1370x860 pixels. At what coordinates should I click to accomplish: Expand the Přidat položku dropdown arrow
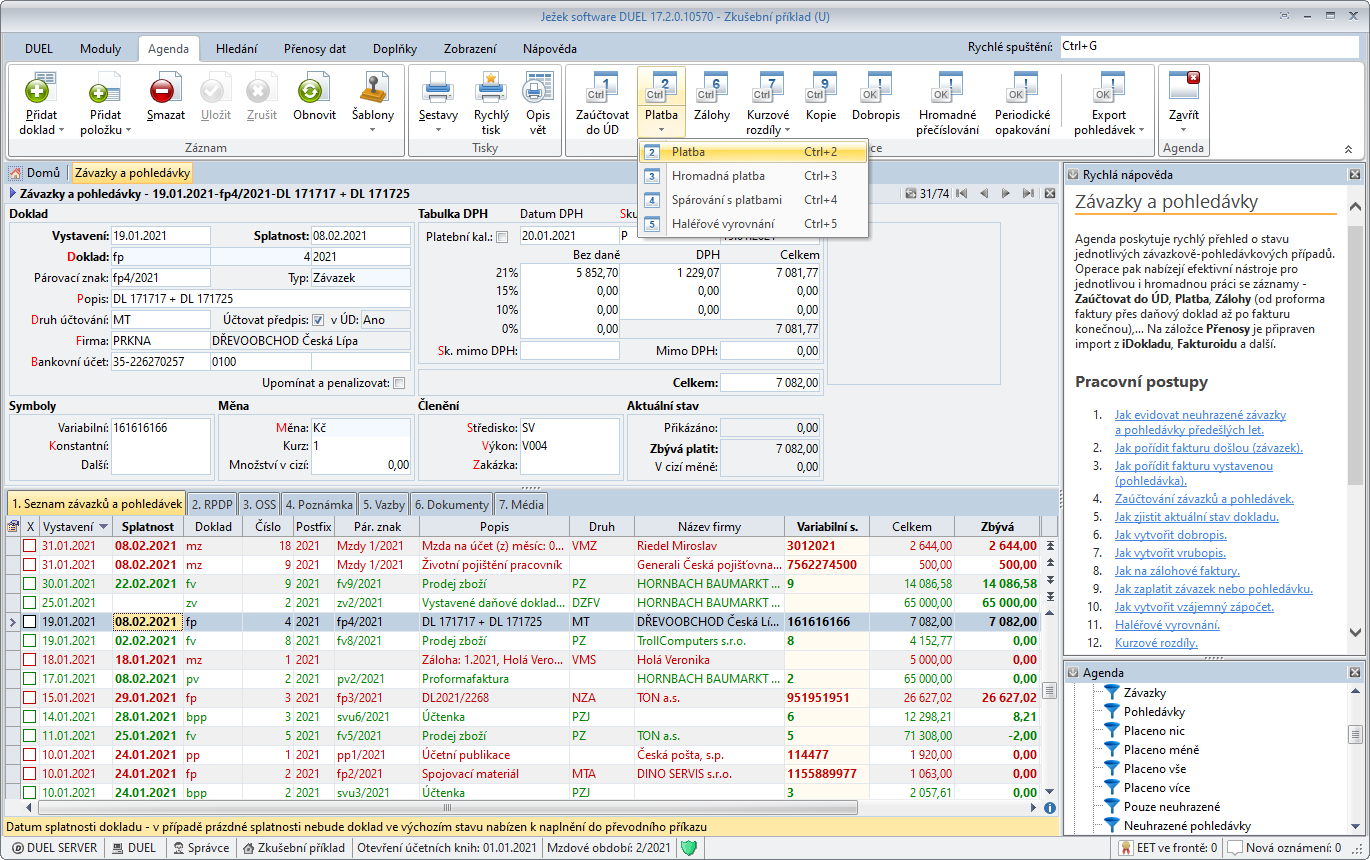click(126, 130)
